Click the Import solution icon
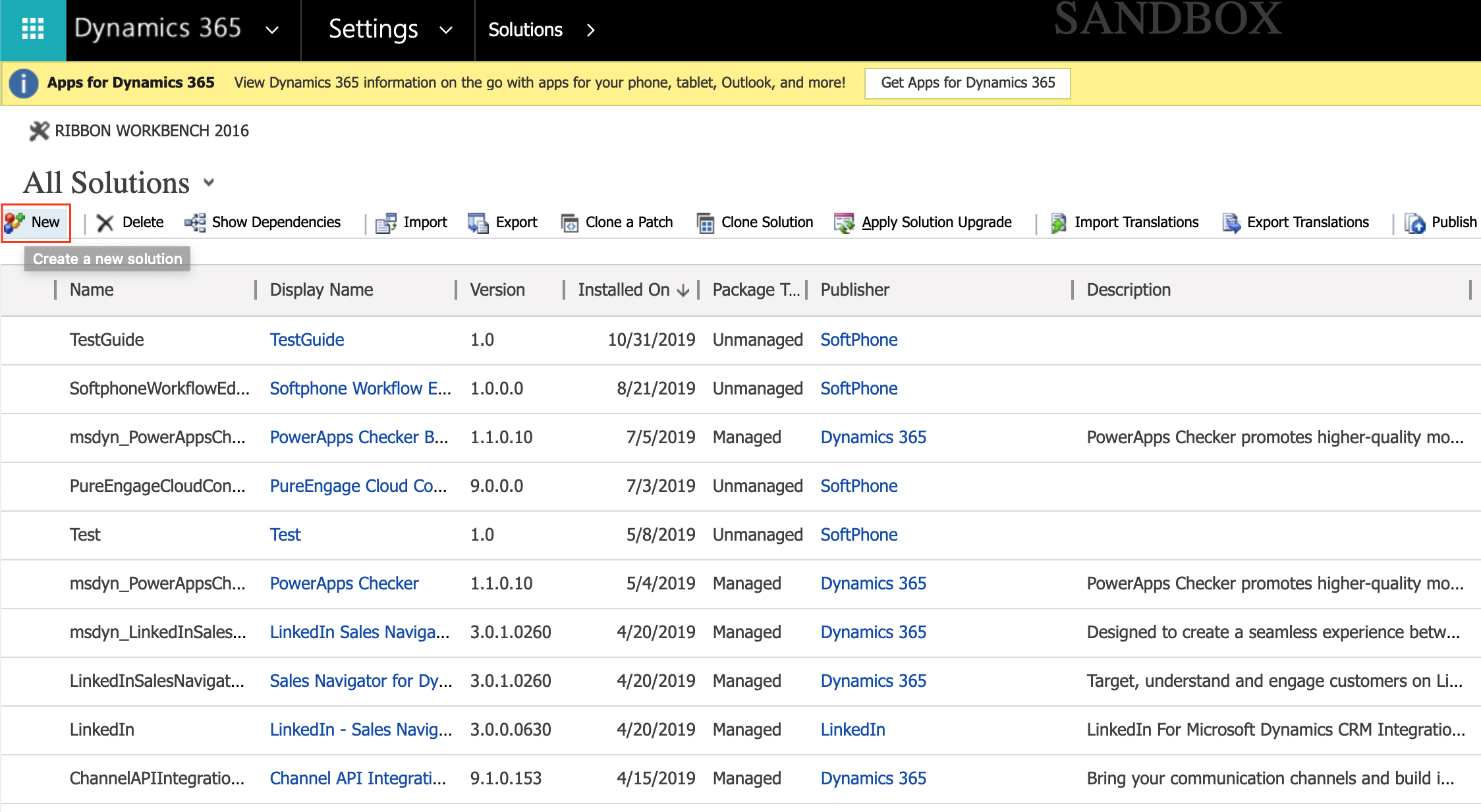The height and width of the screenshot is (812, 1481). (386, 223)
